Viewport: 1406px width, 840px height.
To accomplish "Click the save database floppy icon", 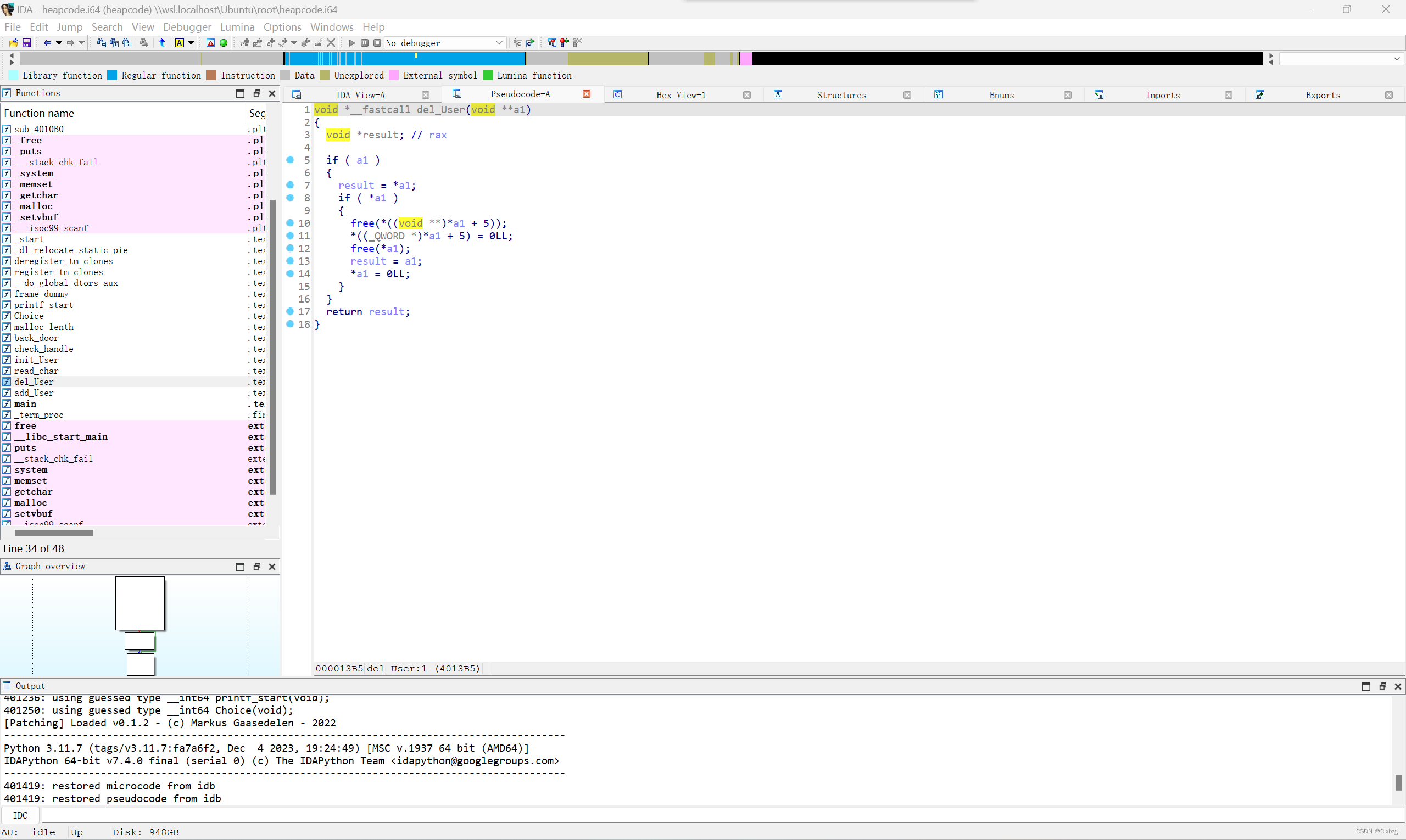I will (26, 43).
